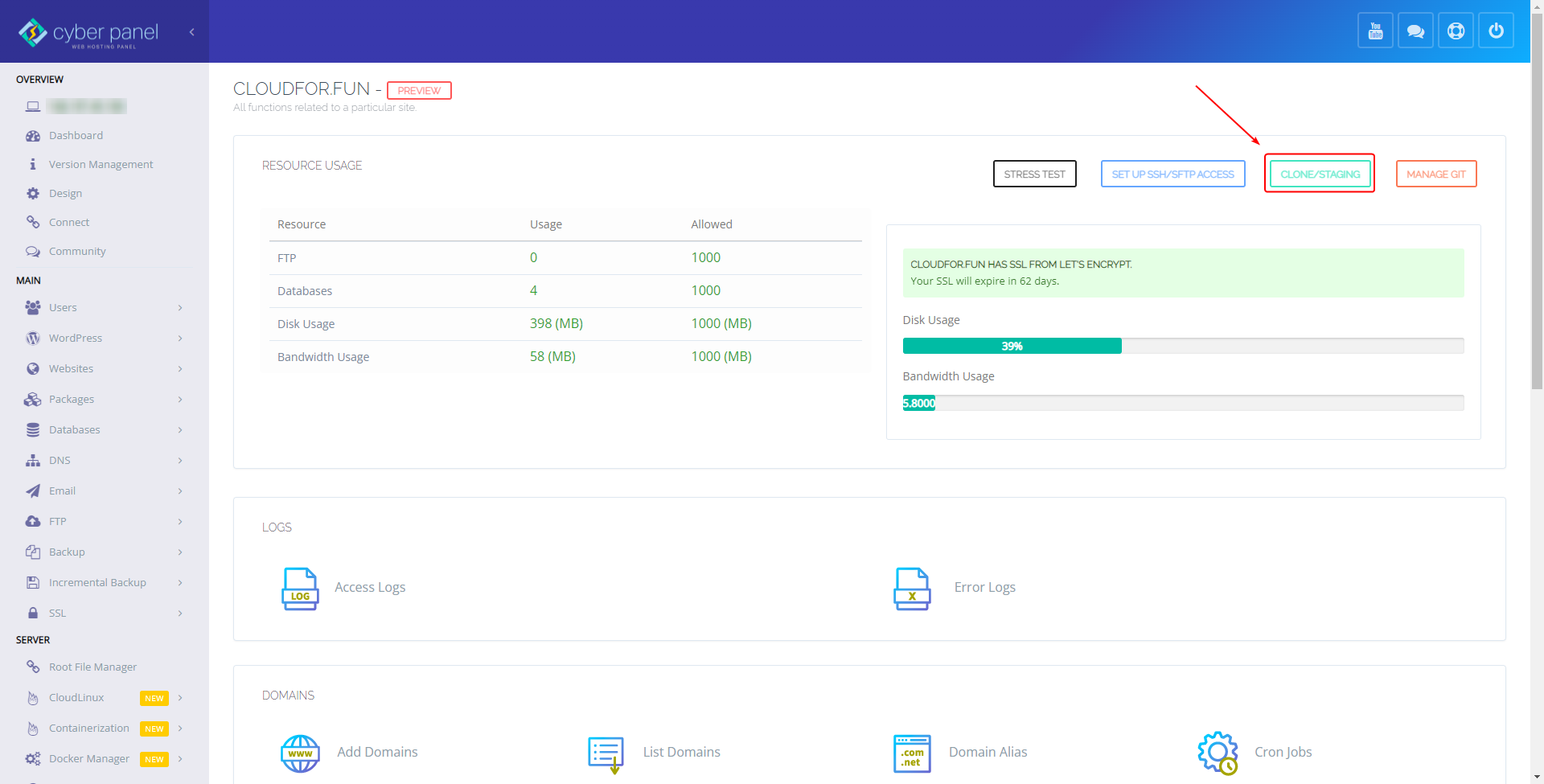
Task: Expand the Websites submenu chevron
Action: coord(180,369)
